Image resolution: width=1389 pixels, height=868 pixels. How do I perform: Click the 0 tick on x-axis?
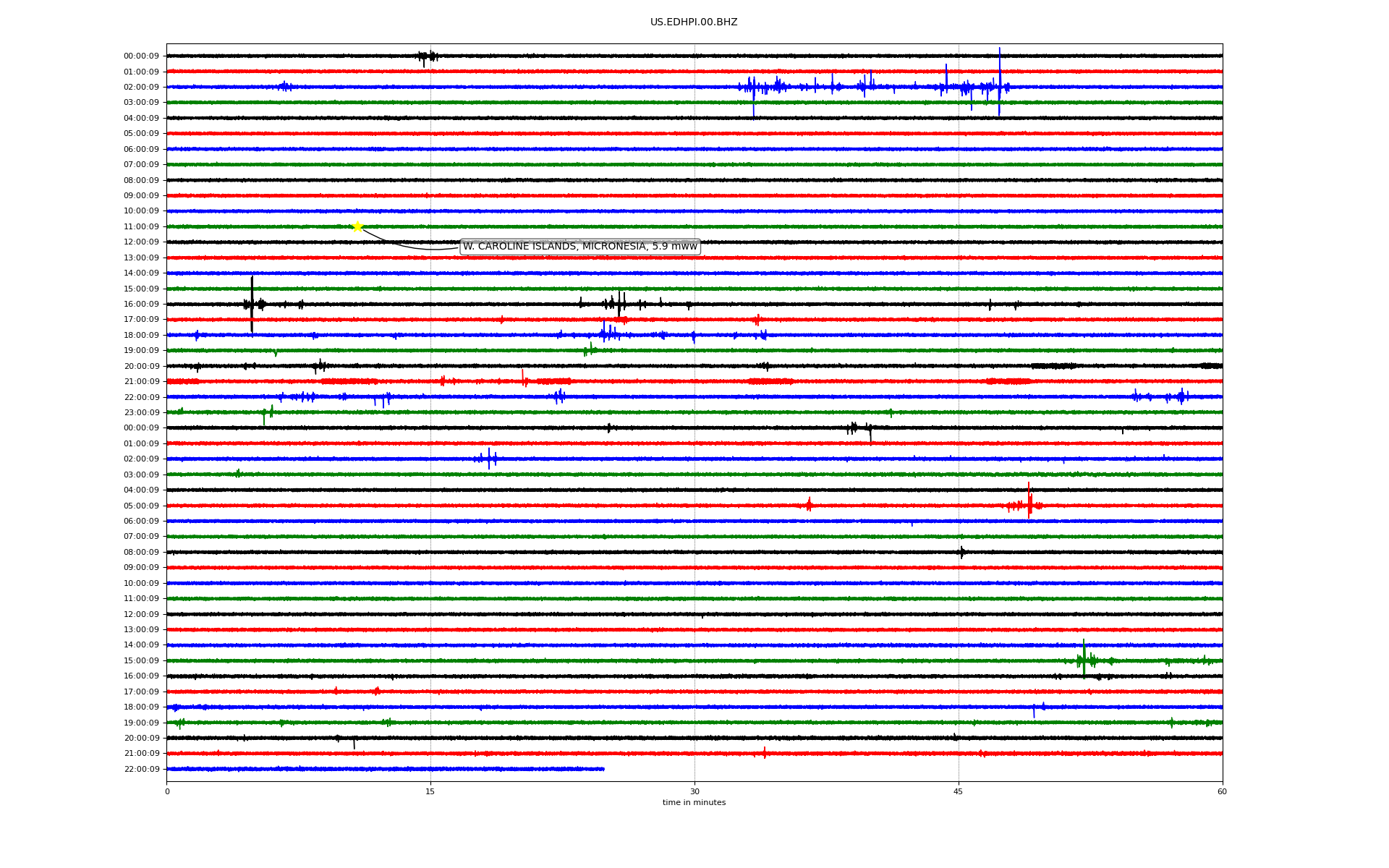point(167,791)
